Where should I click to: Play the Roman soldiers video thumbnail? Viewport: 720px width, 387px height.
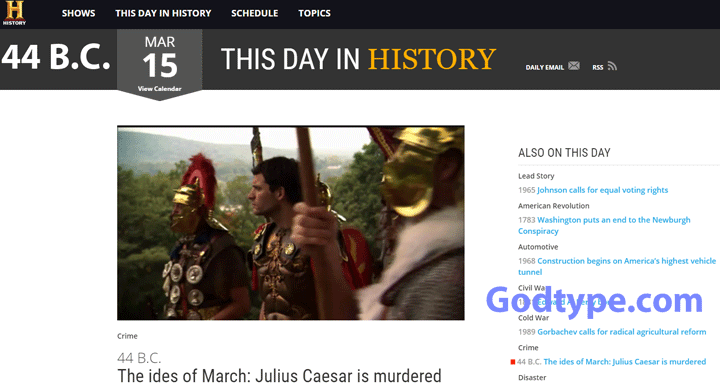(x=291, y=223)
